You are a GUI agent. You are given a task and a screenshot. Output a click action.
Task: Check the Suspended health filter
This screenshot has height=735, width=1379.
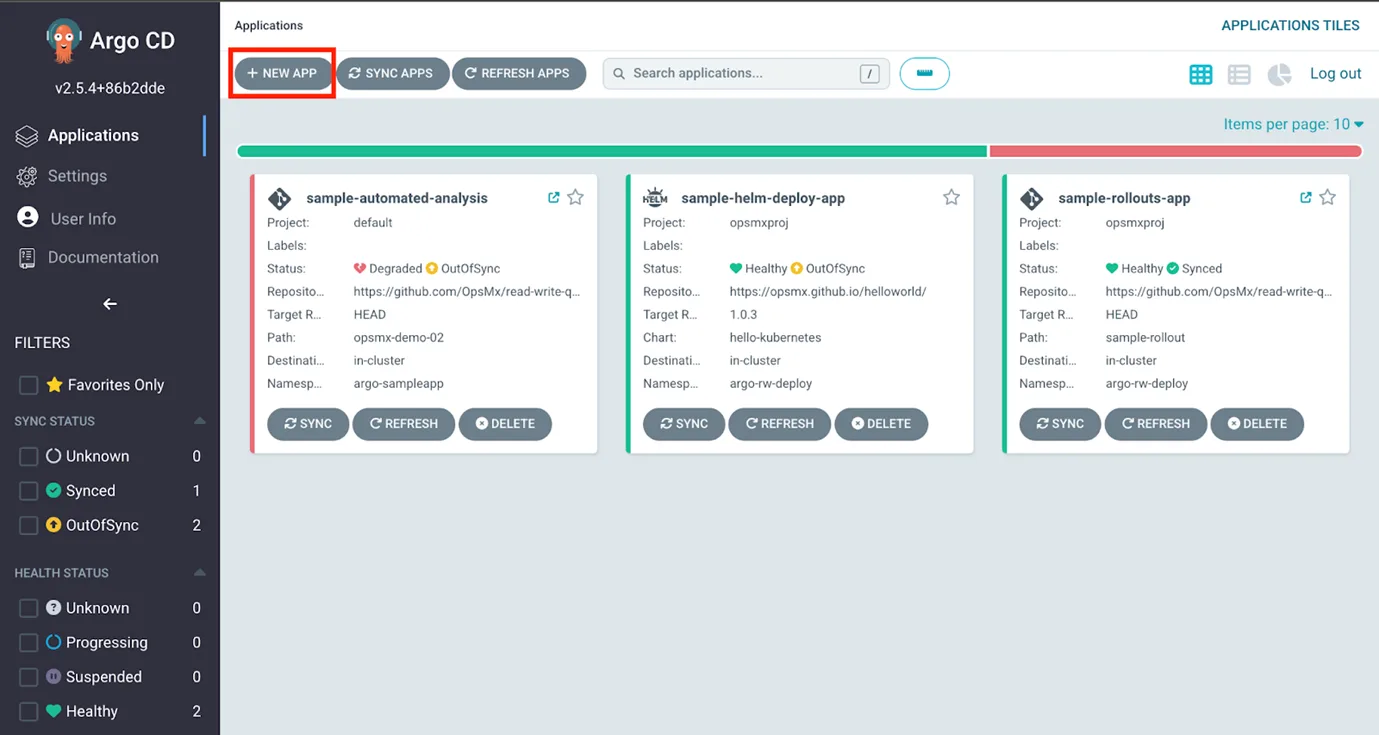pyautogui.click(x=28, y=678)
